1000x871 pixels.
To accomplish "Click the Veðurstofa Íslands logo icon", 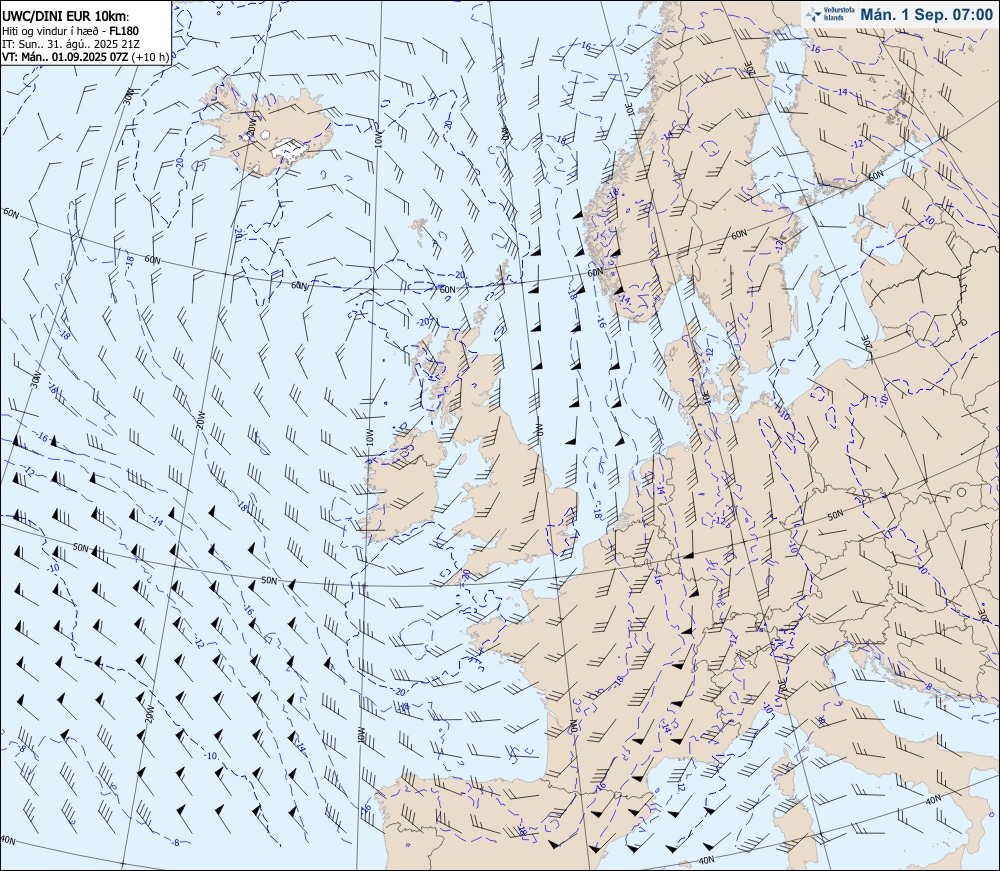I will (x=813, y=14).
